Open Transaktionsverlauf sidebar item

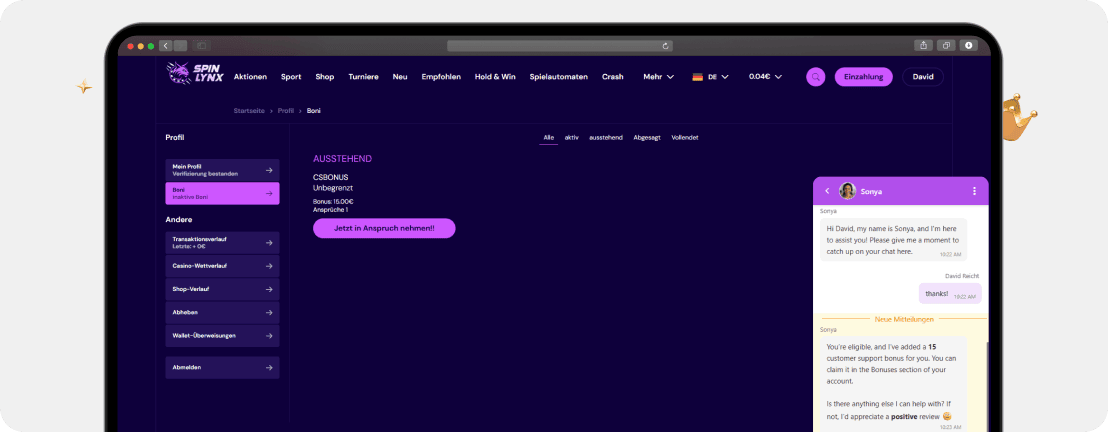pos(222,243)
